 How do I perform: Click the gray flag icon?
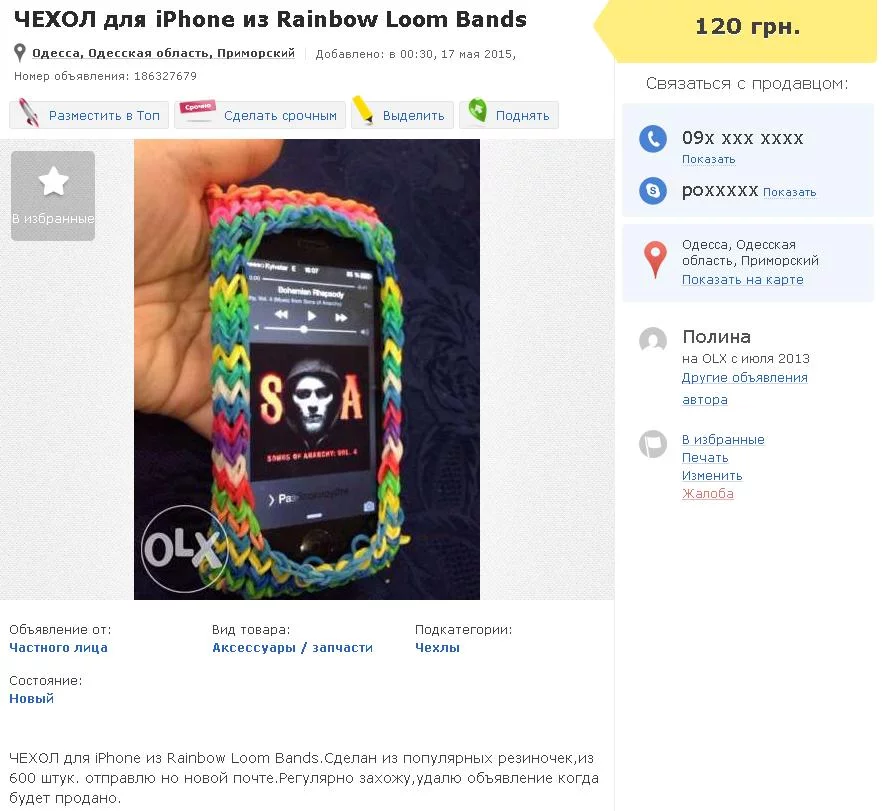coord(653,444)
